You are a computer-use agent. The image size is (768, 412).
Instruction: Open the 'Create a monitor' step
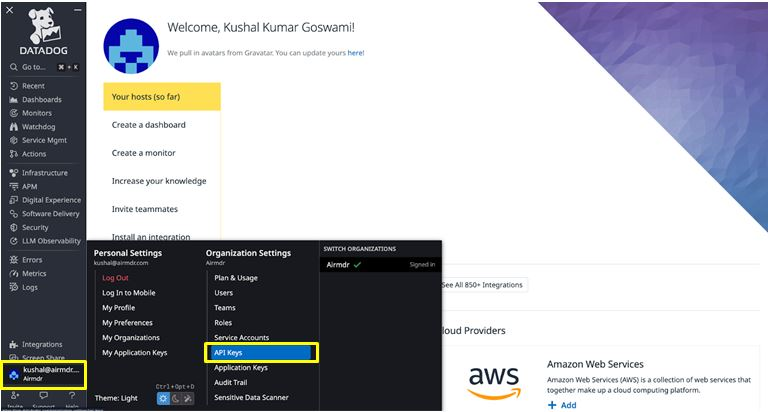point(144,153)
